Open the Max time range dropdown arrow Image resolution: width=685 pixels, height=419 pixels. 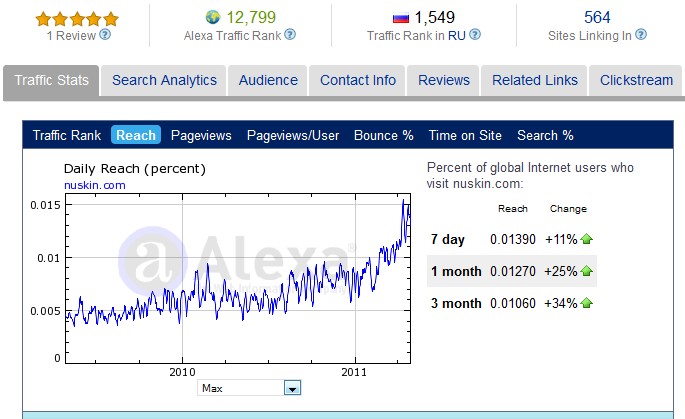292,388
